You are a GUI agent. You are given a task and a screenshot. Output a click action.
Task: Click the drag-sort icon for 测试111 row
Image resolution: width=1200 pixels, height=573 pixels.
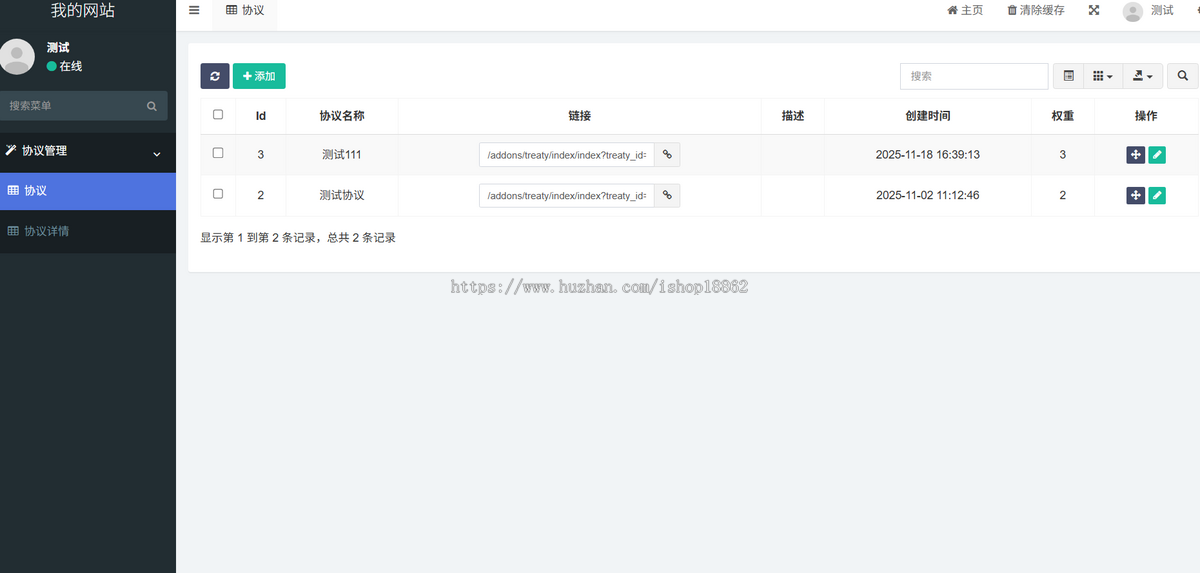[1135, 155]
